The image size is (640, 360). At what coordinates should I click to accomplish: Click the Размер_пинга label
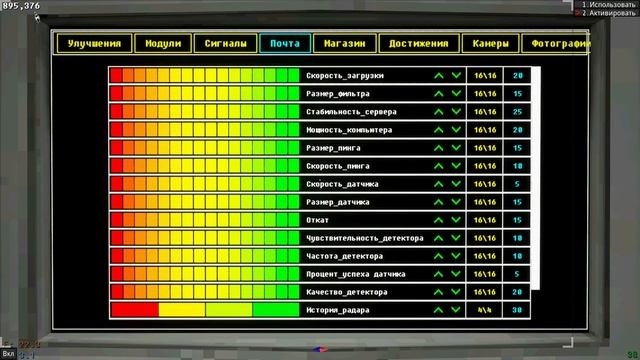click(333, 148)
